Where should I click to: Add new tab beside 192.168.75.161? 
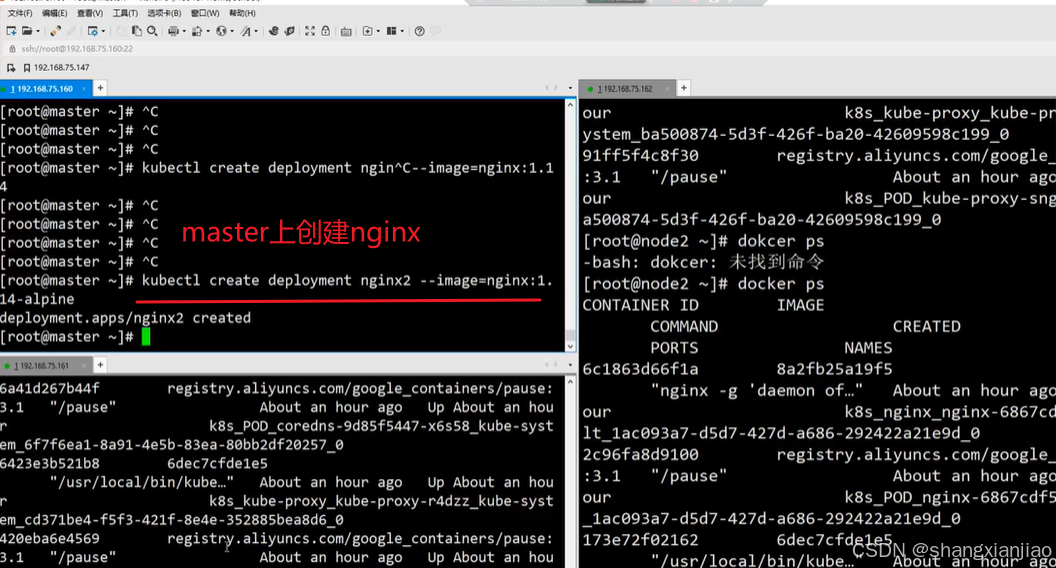click(x=100, y=365)
